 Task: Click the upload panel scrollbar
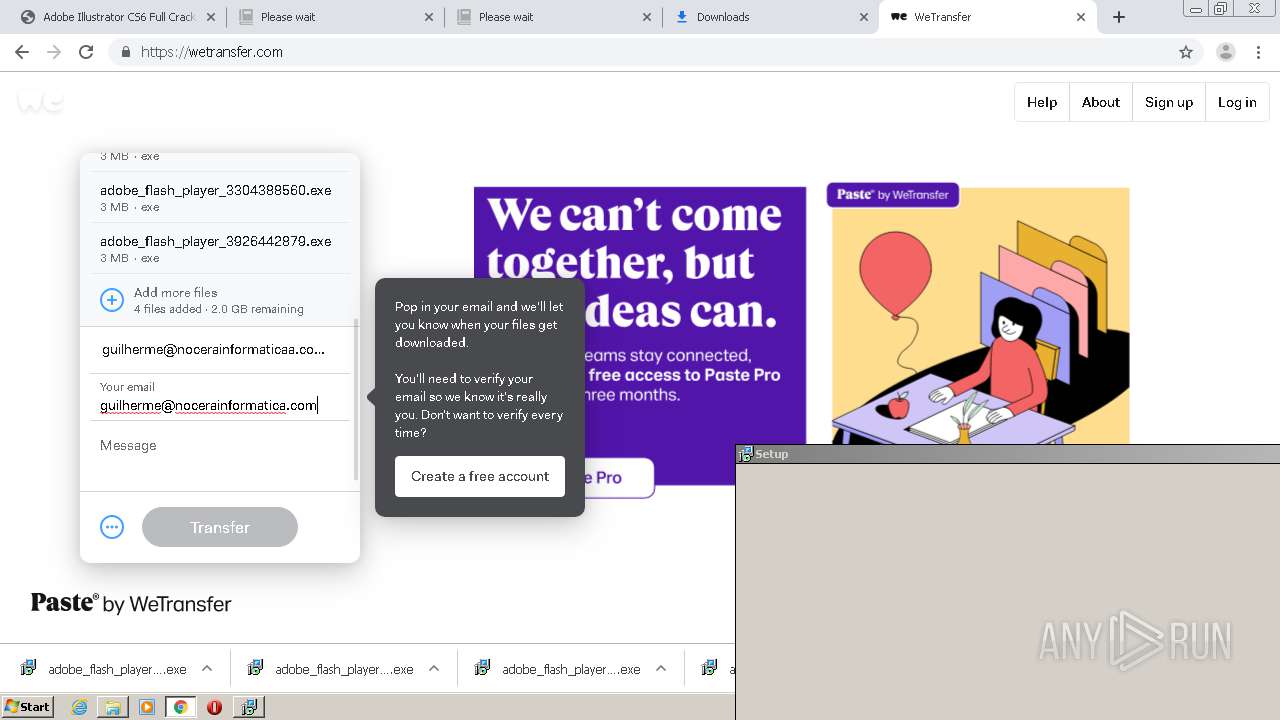356,400
